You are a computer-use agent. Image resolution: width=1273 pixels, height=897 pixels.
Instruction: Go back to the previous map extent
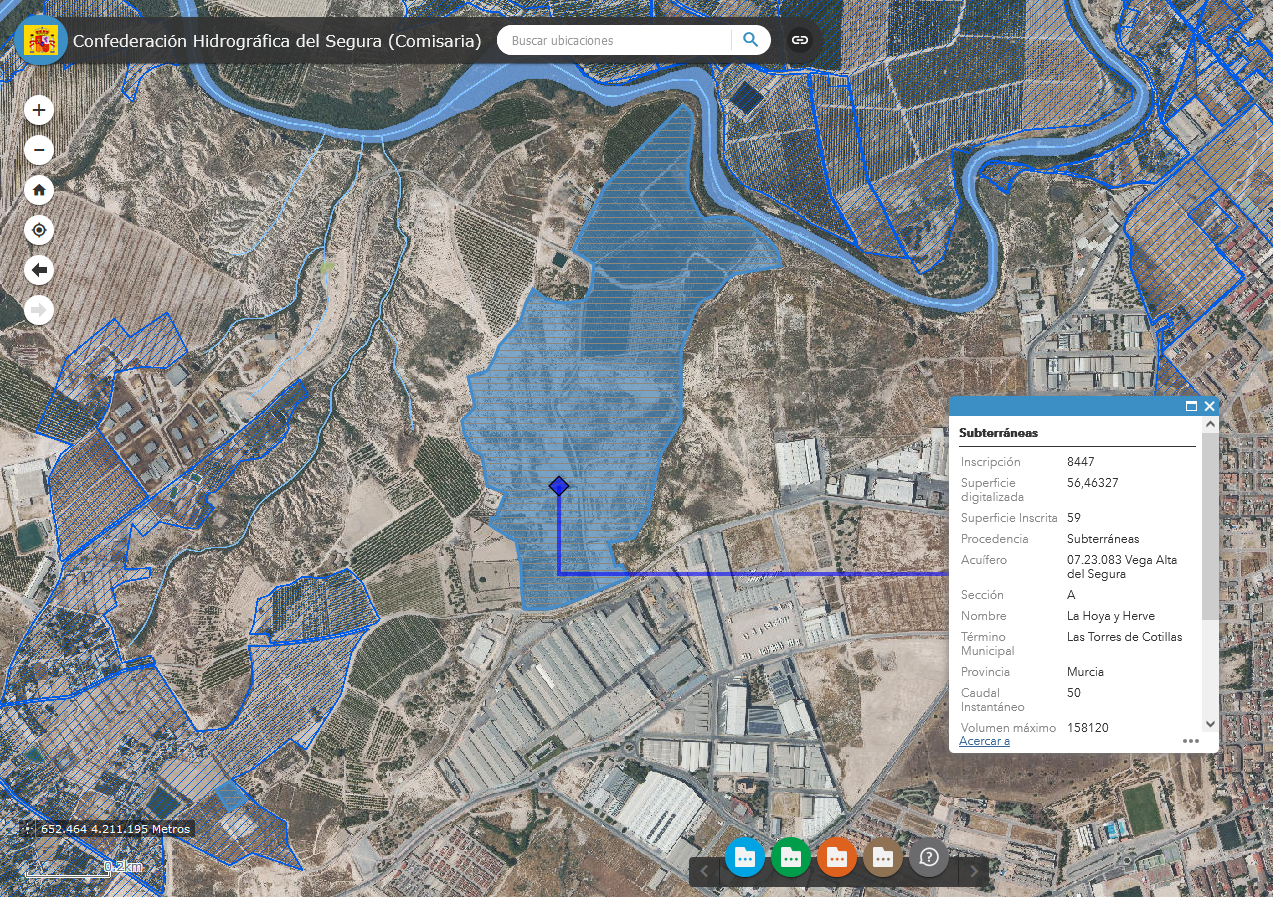tap(39, 270)
